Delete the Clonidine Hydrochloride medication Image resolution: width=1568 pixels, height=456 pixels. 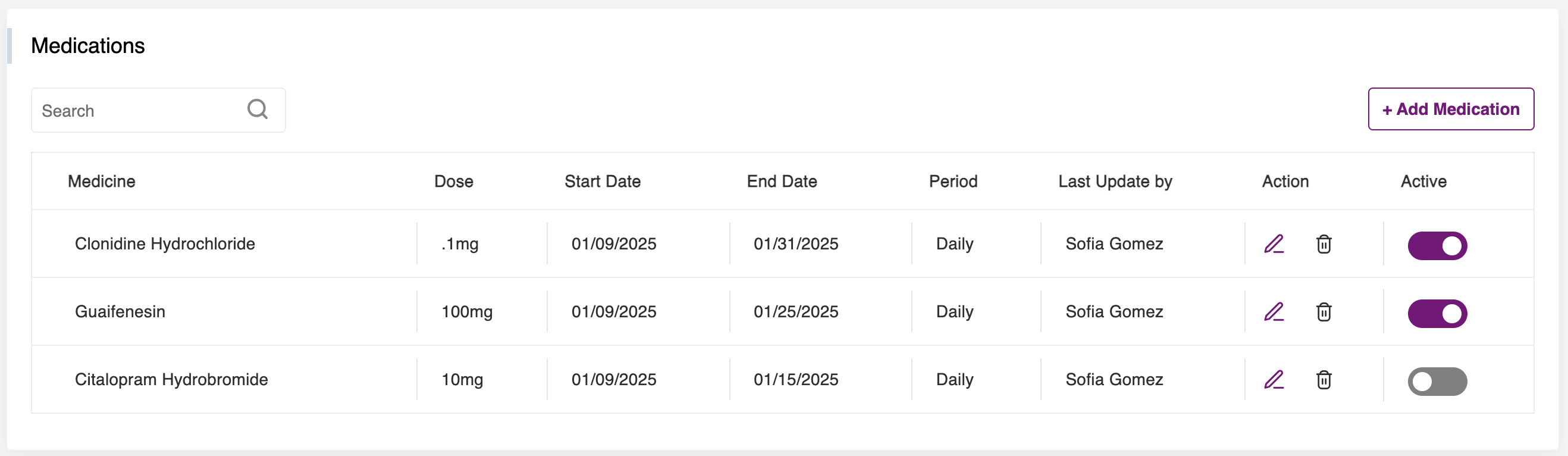[x=1324, y=244]
